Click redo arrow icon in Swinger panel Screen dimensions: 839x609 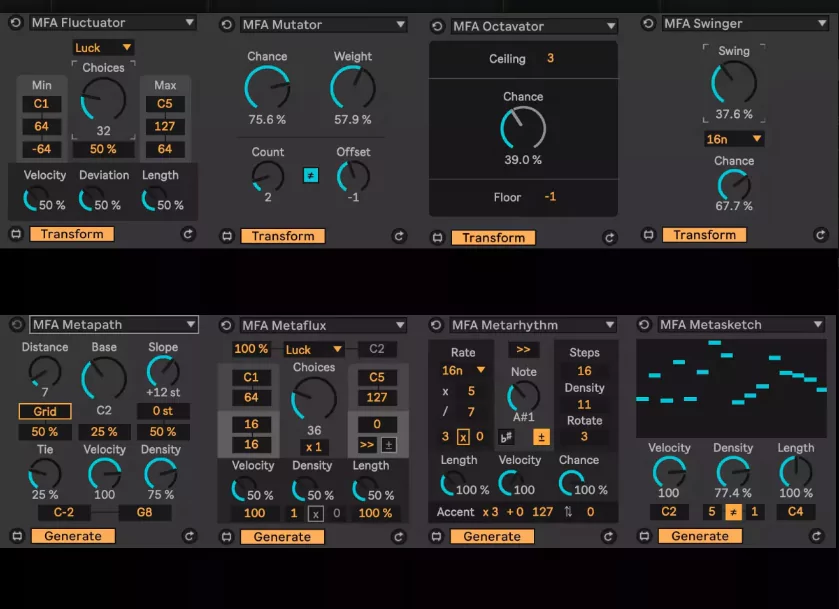820,234
